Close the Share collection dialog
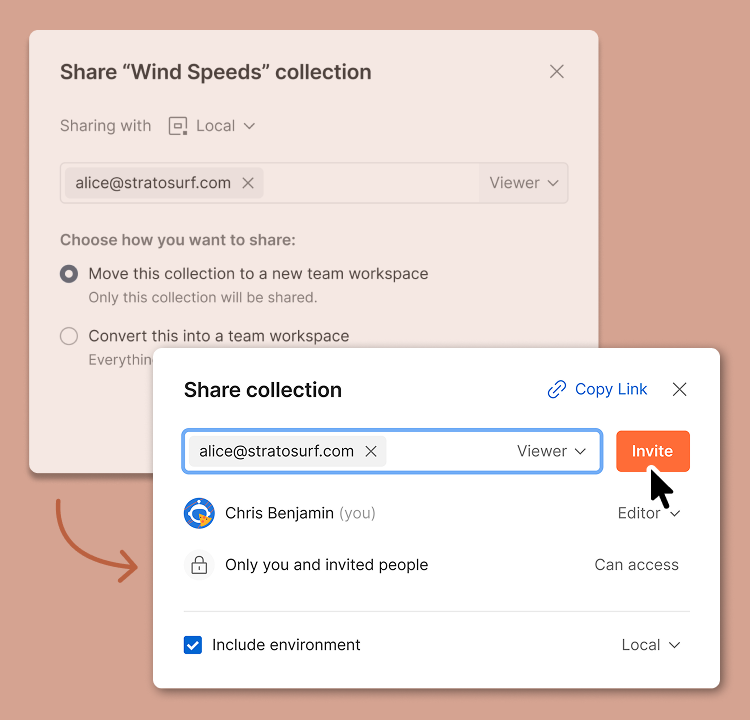 click(679, 390)
